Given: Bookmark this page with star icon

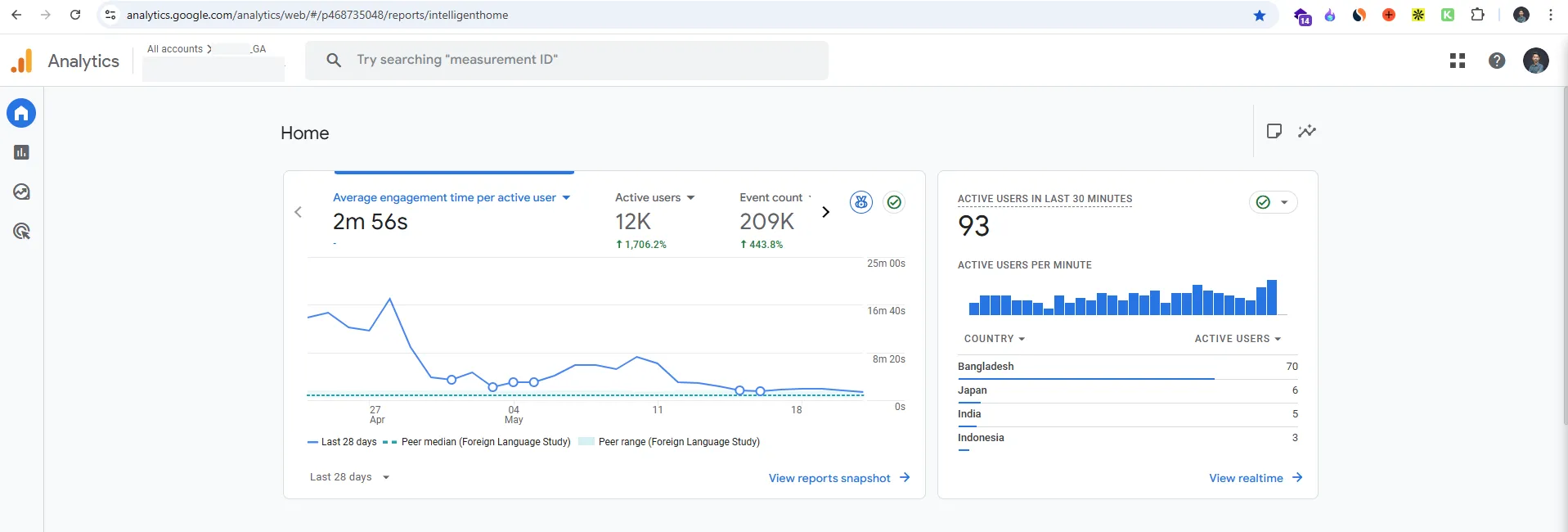Looking at the screenshot, I should click(x=1259, y=15).
